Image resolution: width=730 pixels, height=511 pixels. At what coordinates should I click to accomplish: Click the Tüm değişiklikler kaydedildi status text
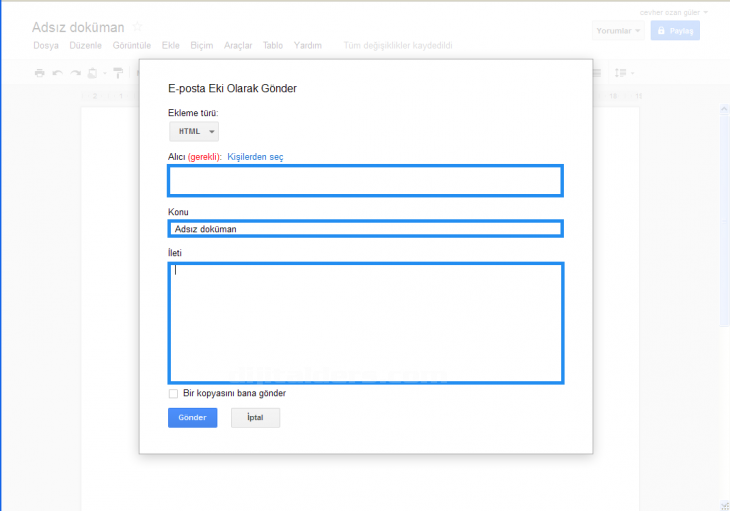(x=398, y=46)
